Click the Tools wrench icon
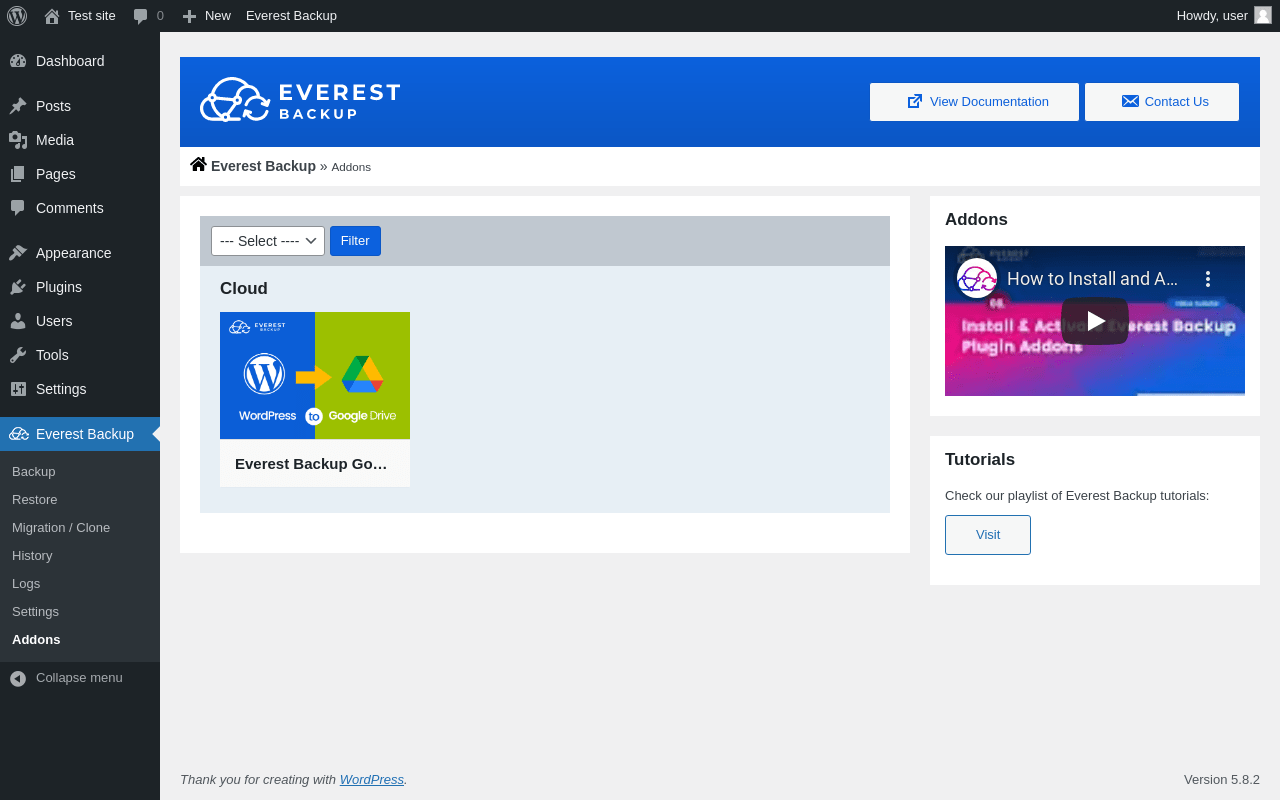1280x800 pixels. point(18,355)
